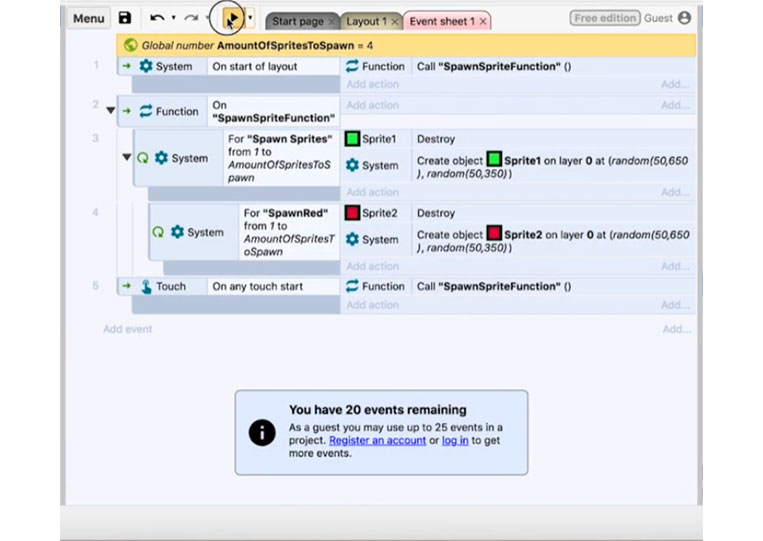Select event 5 Call SpawnSpriteFunction action
Viewport: 763px width, 541px height.
(x=494, y=287)
